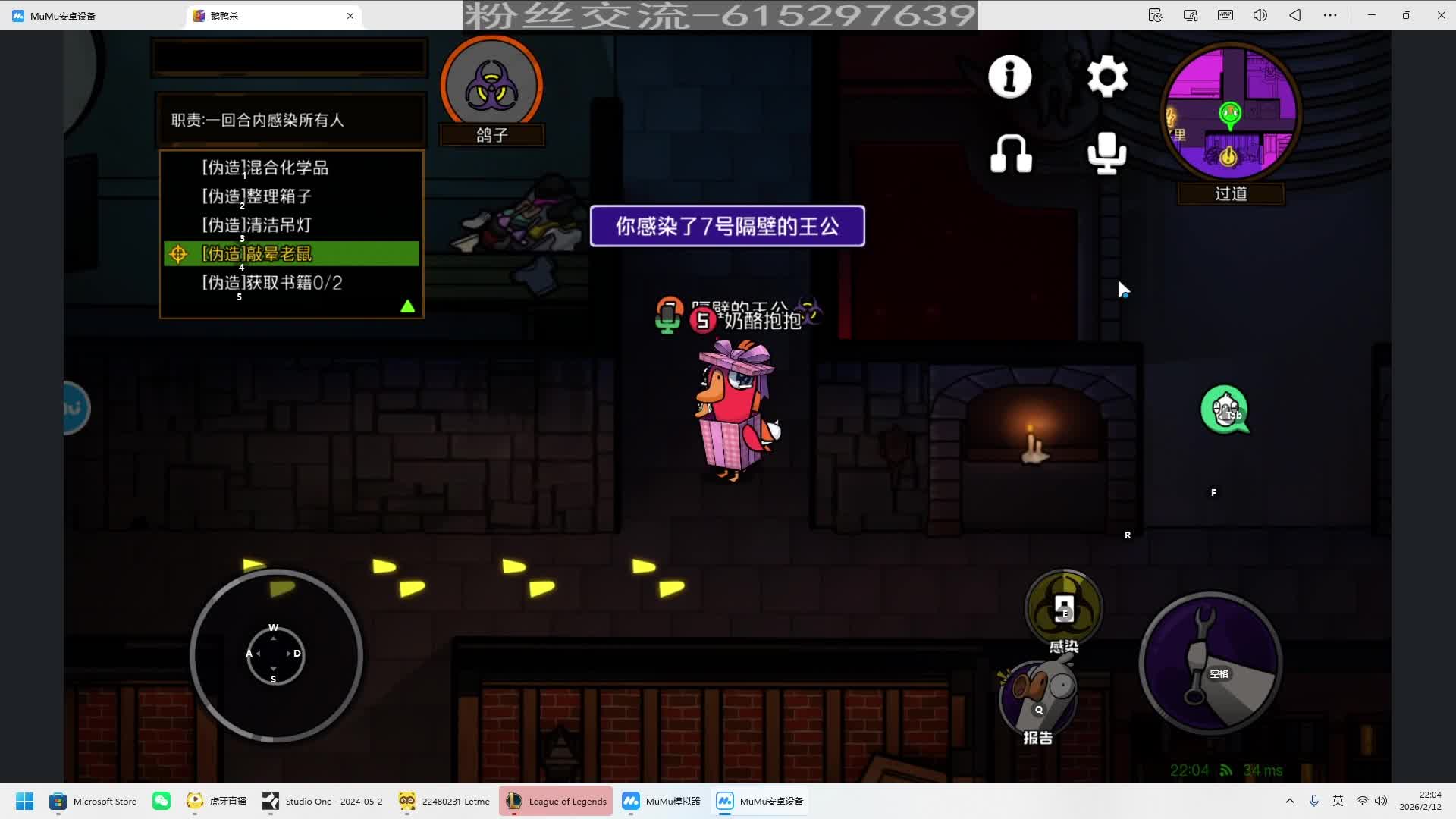Toggle the in-game microphone

pyautogui.click(x=1106, y=154)
